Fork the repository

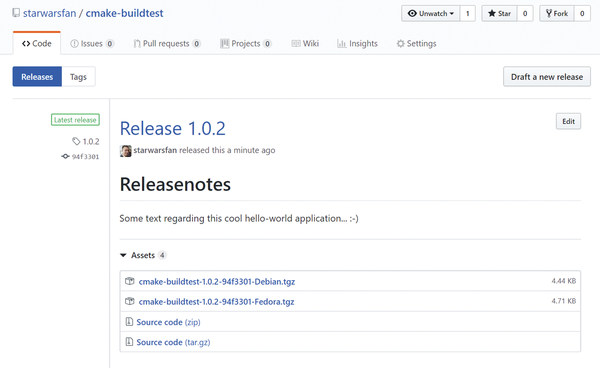point(557,13)
